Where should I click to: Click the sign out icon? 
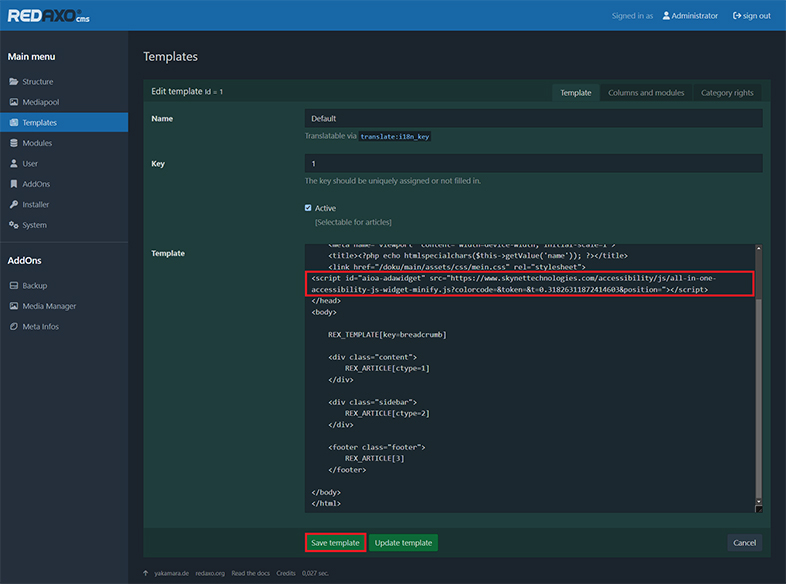(737, 16)
